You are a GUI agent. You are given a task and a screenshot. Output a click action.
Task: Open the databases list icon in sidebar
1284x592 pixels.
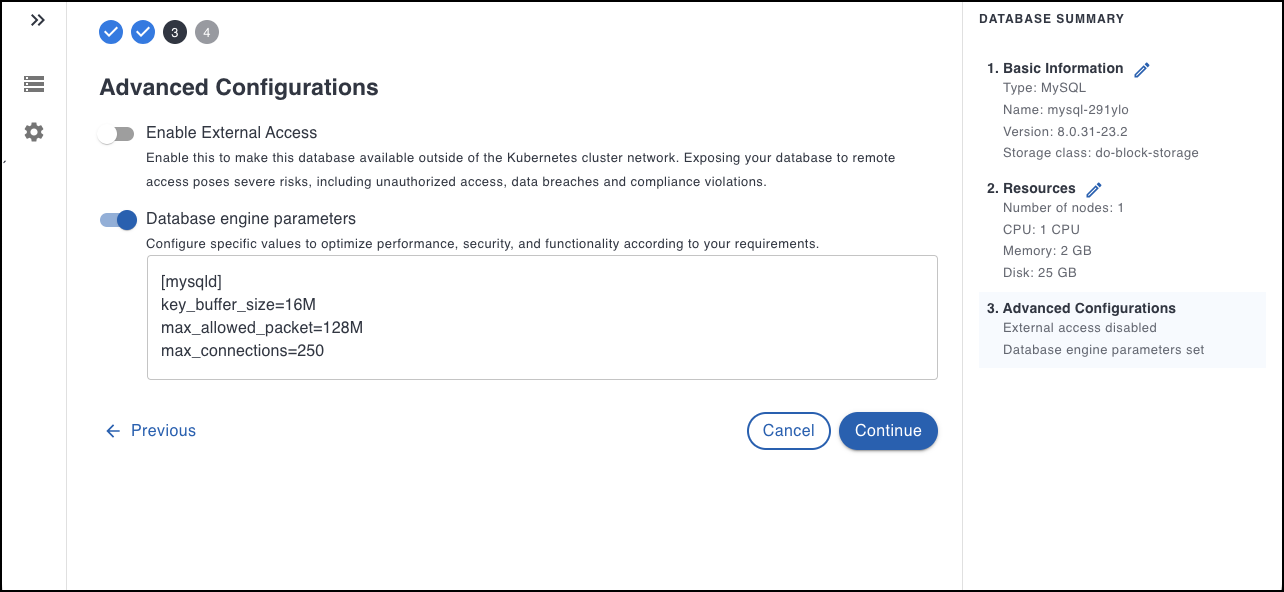pos(34,84)
